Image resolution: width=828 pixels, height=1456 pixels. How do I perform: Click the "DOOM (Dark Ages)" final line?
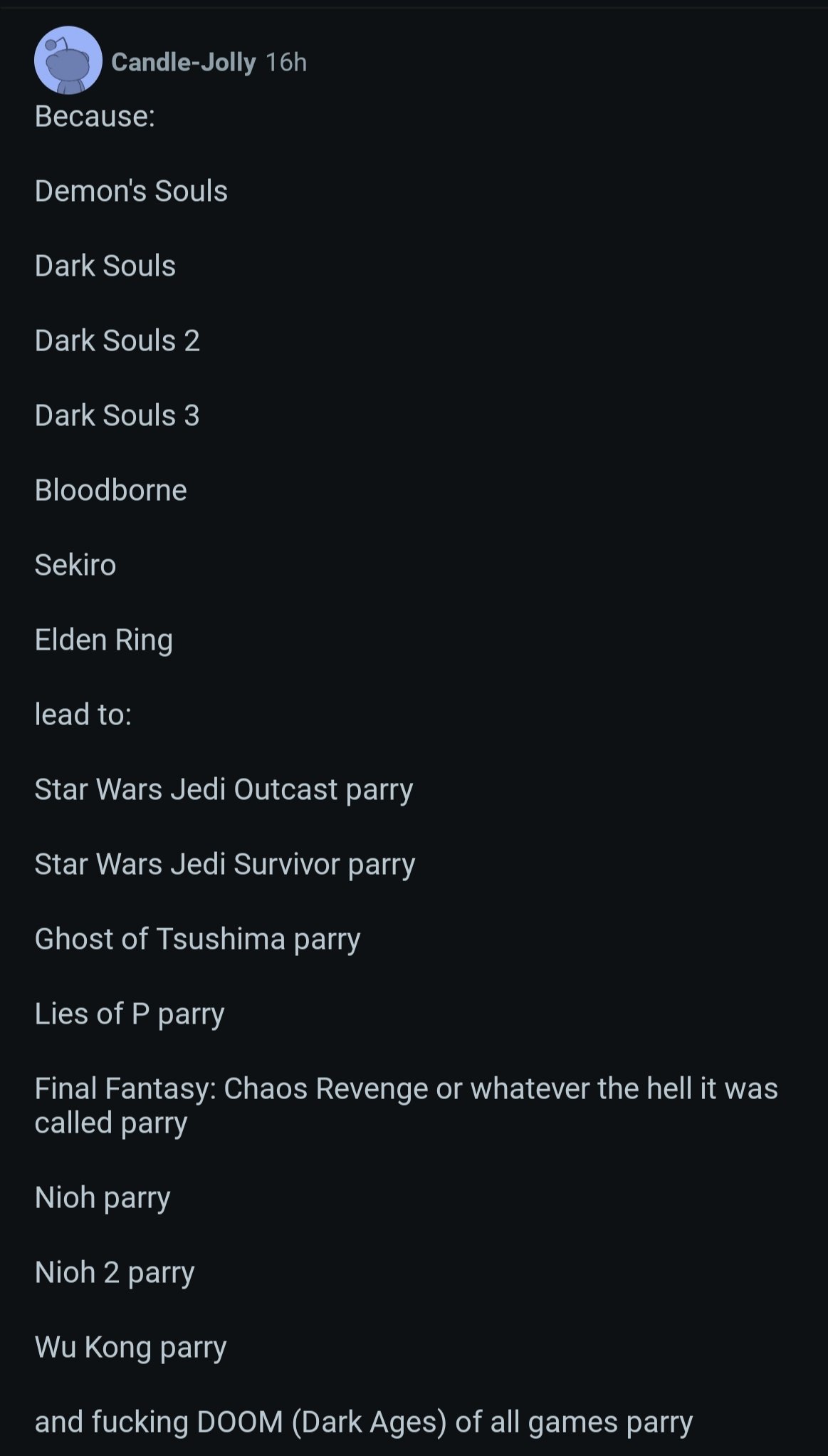[363, 1422]
